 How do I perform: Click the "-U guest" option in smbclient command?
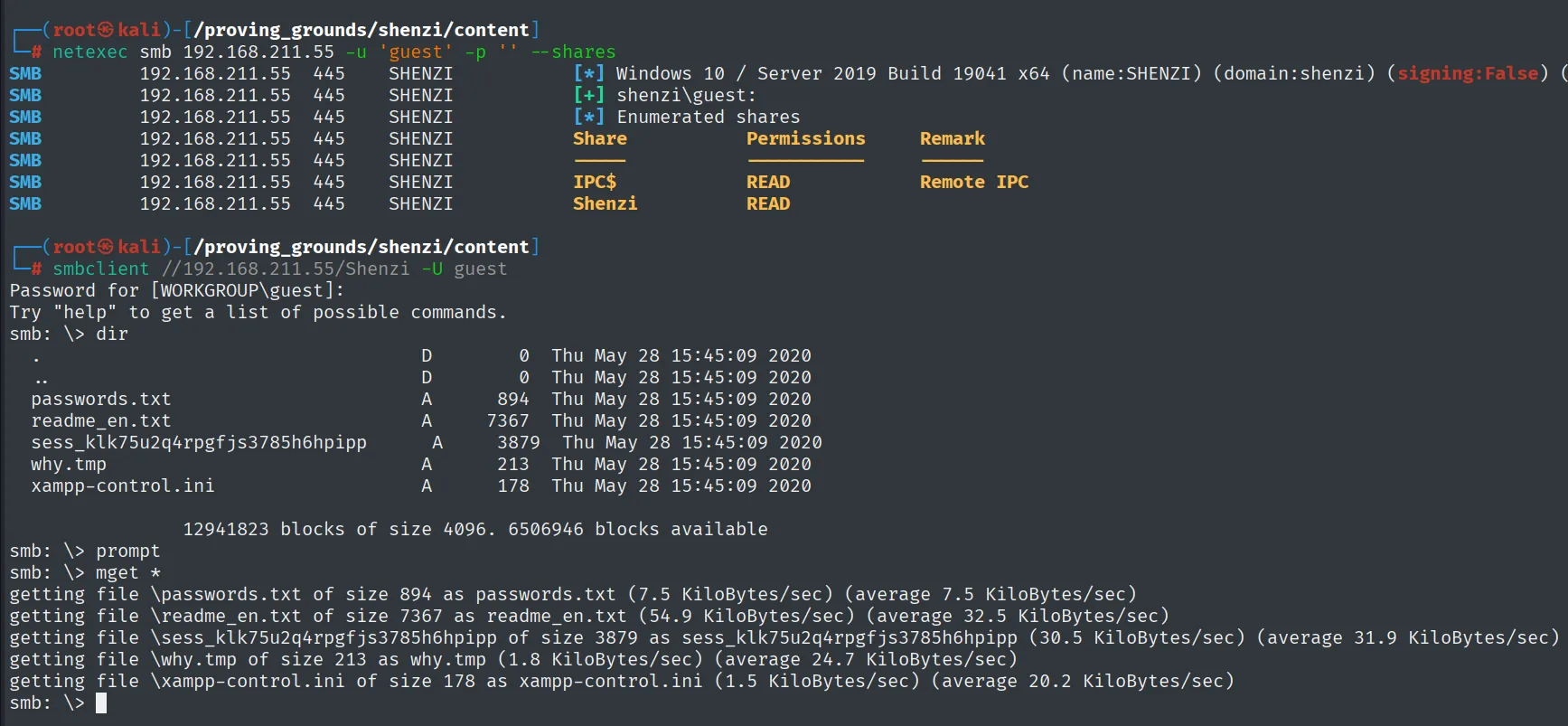tap(465, 269)
